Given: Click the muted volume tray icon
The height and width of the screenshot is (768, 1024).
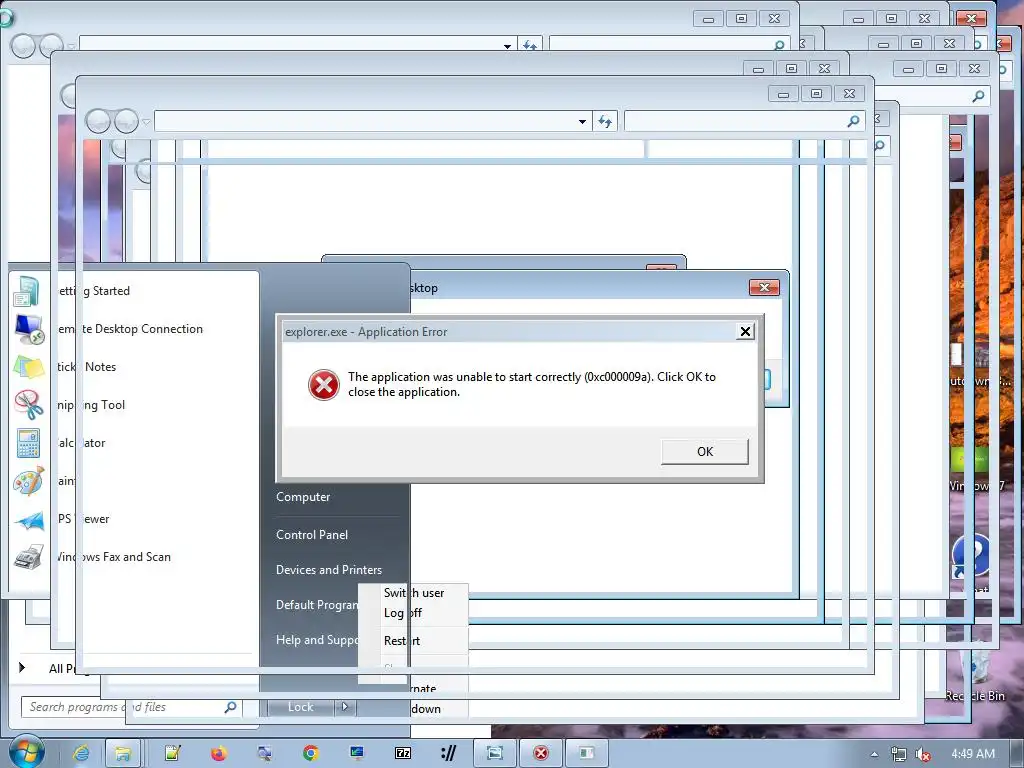Looking at the screenshot, I should click(x=922, y=754).
